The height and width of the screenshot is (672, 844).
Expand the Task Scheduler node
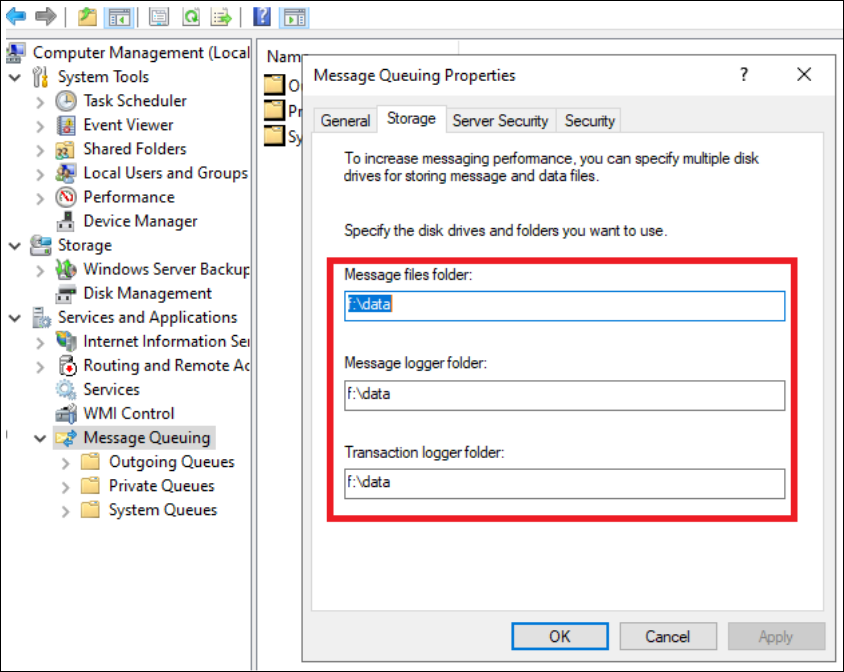(x=40, y=101)
